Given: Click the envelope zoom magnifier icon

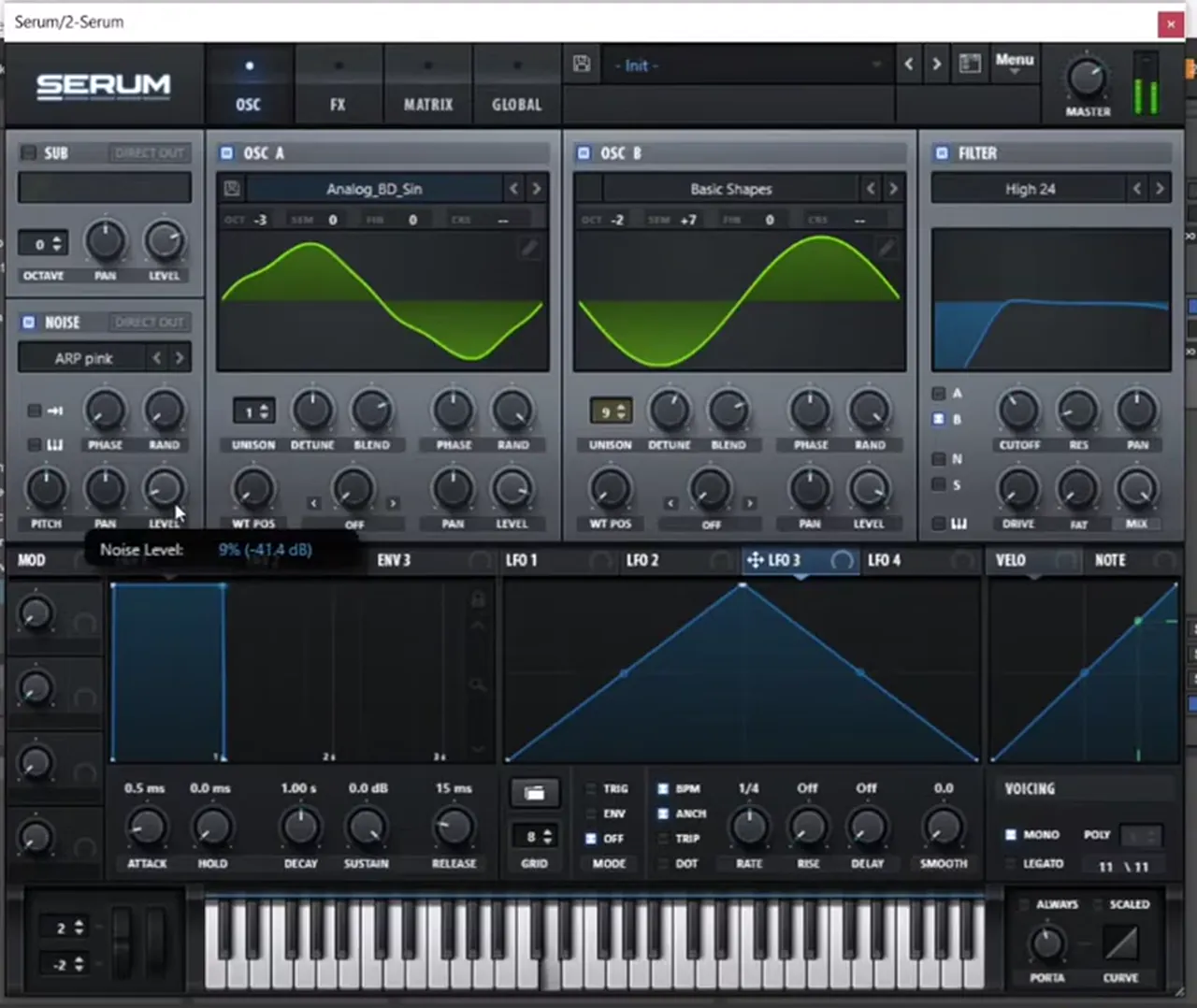Looking at the screenshot, I should coord(478,685).
